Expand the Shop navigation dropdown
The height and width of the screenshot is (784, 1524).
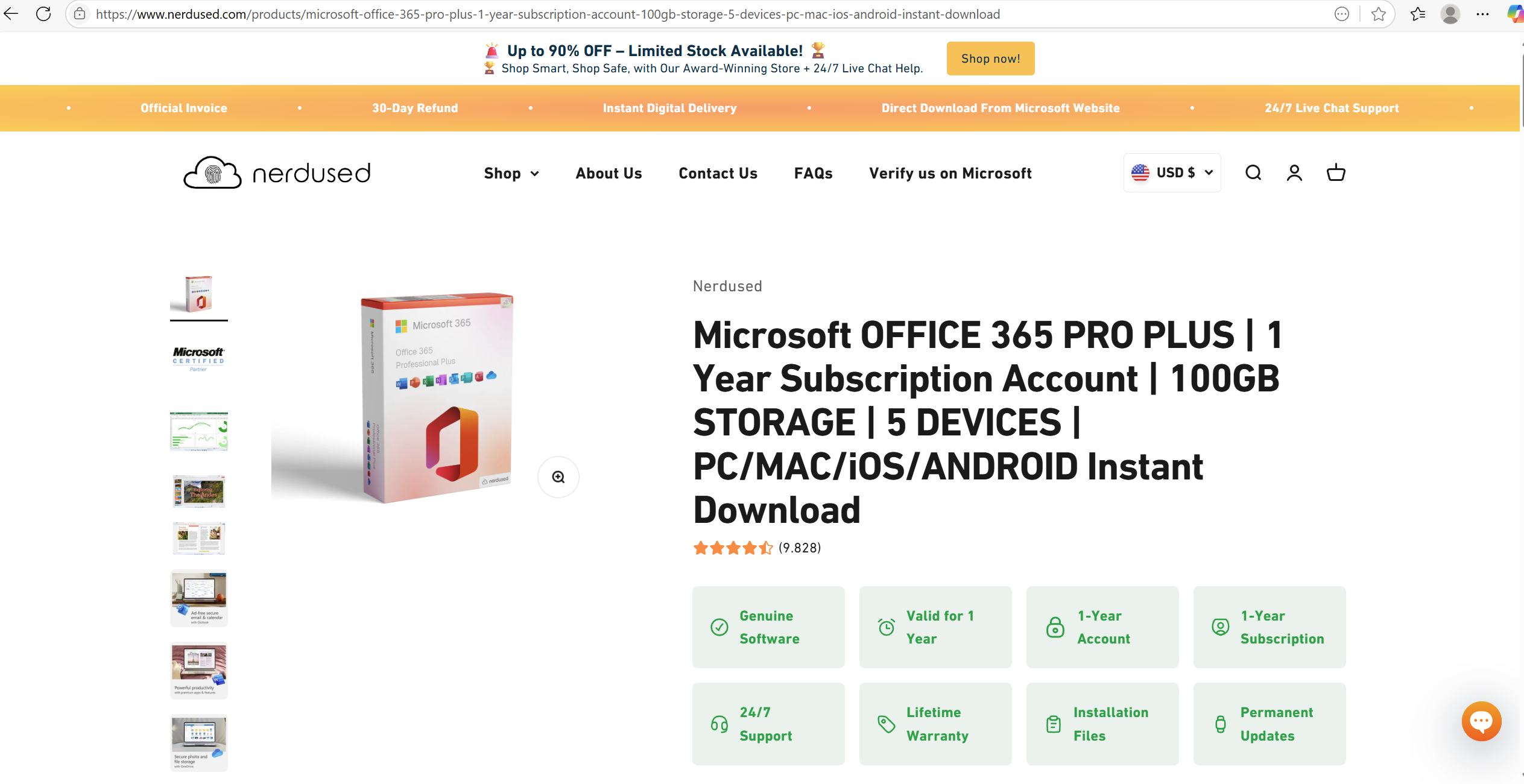tap(511, 173)
